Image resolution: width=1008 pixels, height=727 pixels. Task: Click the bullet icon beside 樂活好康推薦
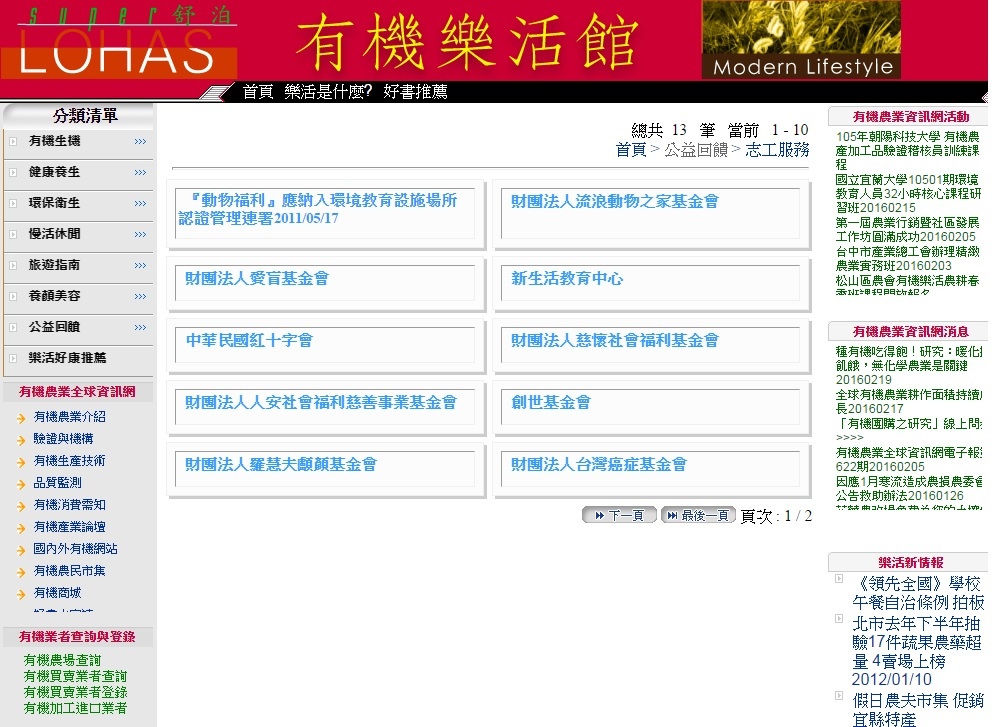coord(13,358)
